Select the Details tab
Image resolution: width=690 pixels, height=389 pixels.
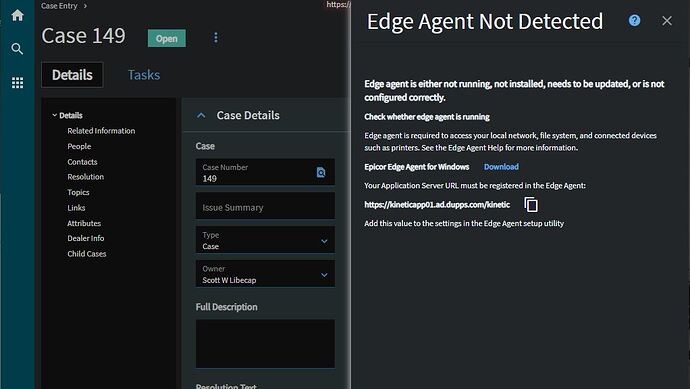[72, 75]
